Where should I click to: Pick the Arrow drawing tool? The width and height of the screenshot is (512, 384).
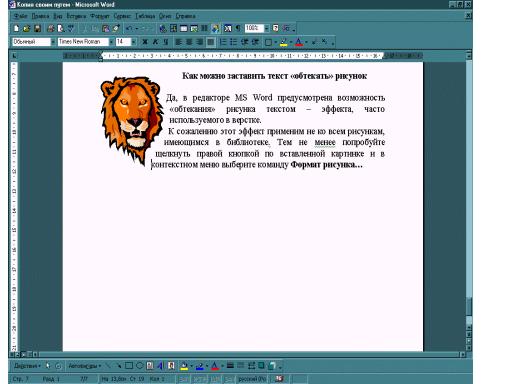point(118,366)
